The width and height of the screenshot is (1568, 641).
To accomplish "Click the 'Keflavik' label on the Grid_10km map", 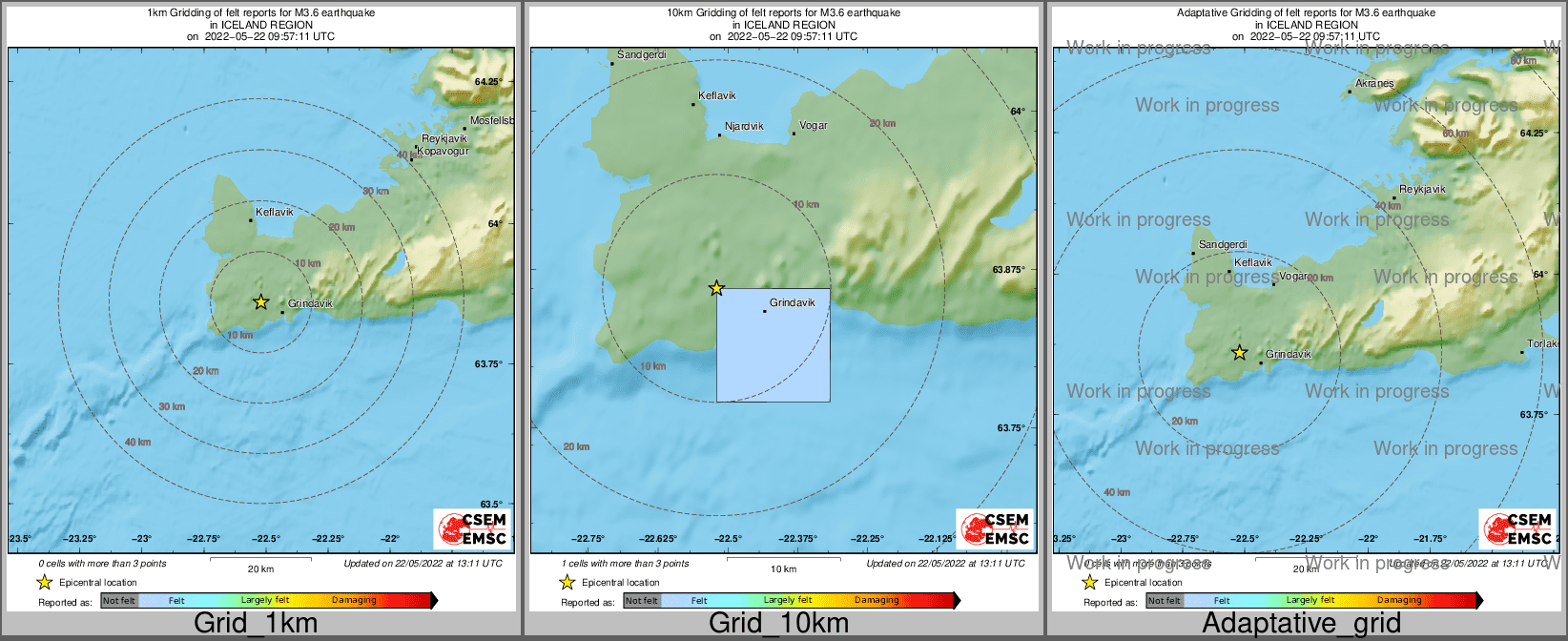I will click(717, 95).
